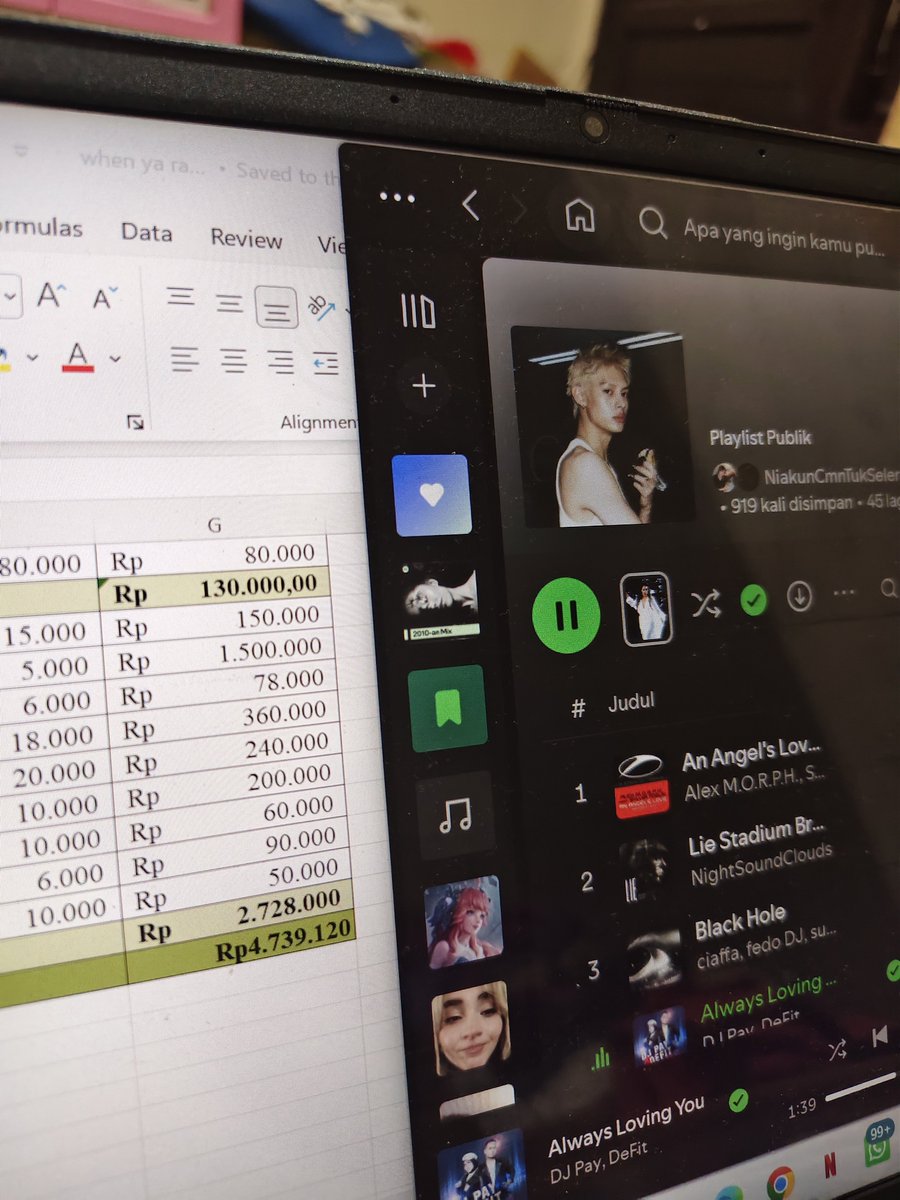This screenshot has width=900, height=1200.
Task: Increase font size in Excel
Action: point(51,294)
